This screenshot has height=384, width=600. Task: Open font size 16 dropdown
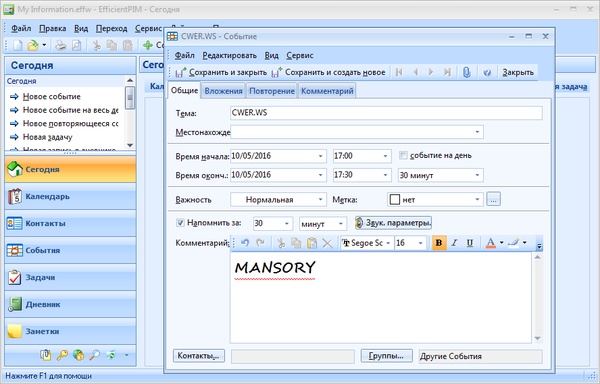[x=420, y=243]
